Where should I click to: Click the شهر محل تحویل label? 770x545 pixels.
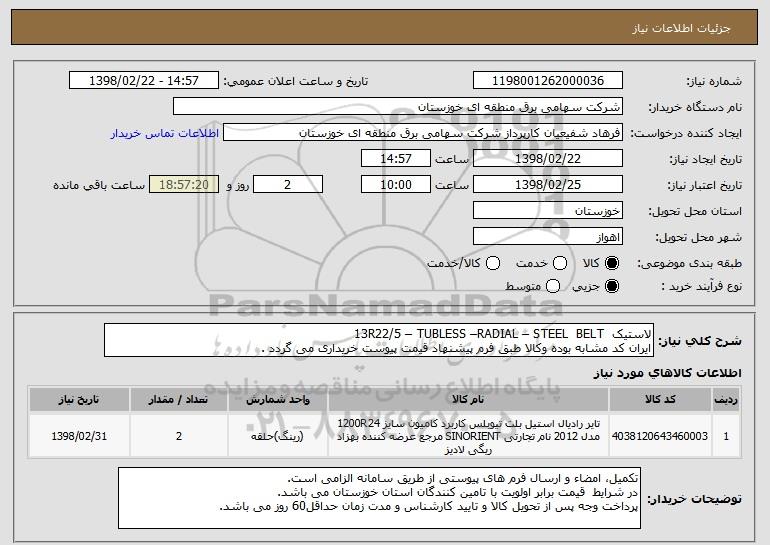pyautogui.click(x=699, y=237)
